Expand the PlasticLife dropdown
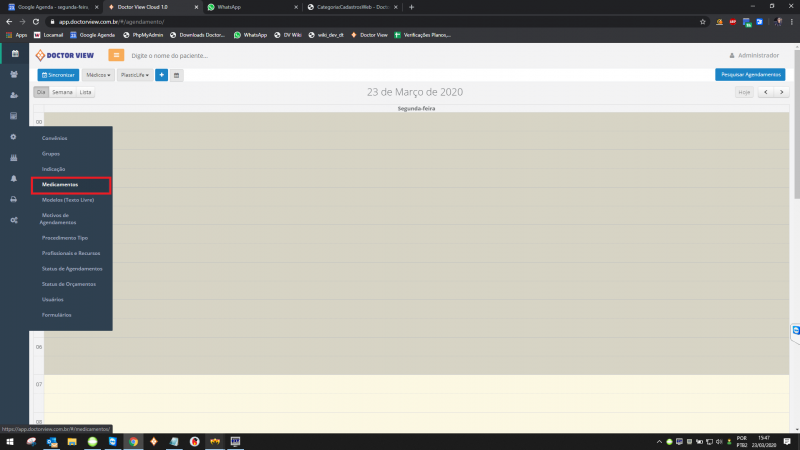 click(x=134, y=75)
